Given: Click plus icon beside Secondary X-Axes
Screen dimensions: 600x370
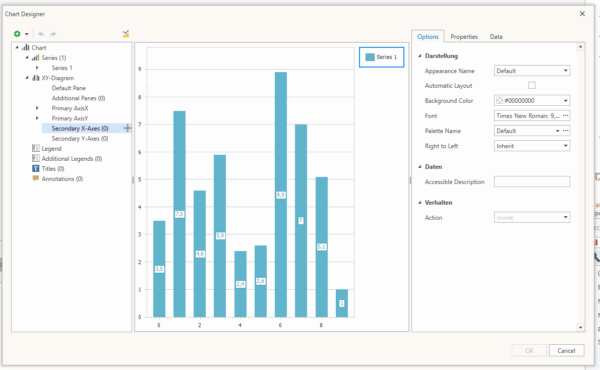Looking at the screenshot, I should point(127,128).
